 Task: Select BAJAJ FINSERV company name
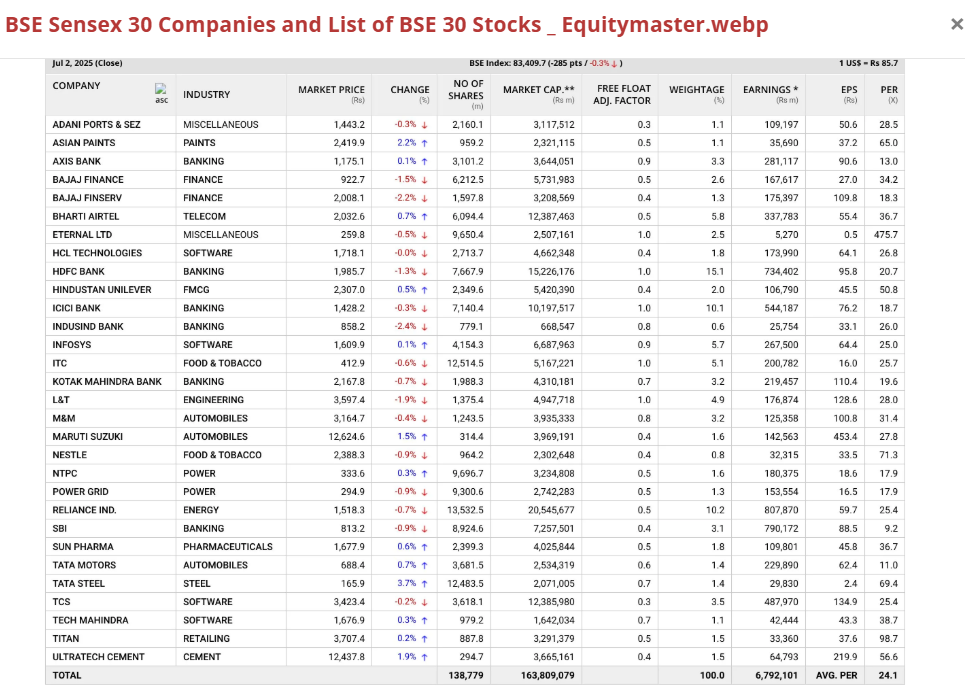(87, 198)
